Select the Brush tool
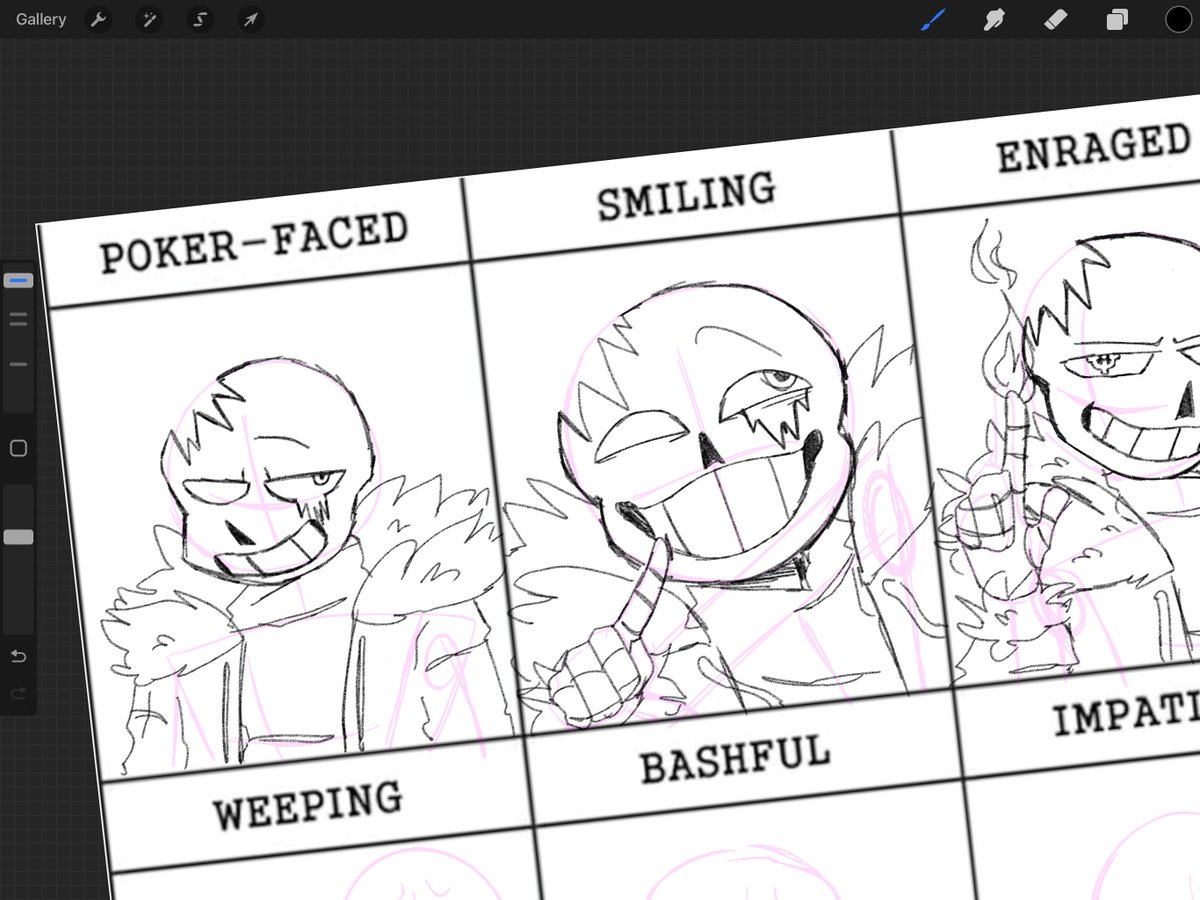This screenshot has height=900, width=1200. 933,19
